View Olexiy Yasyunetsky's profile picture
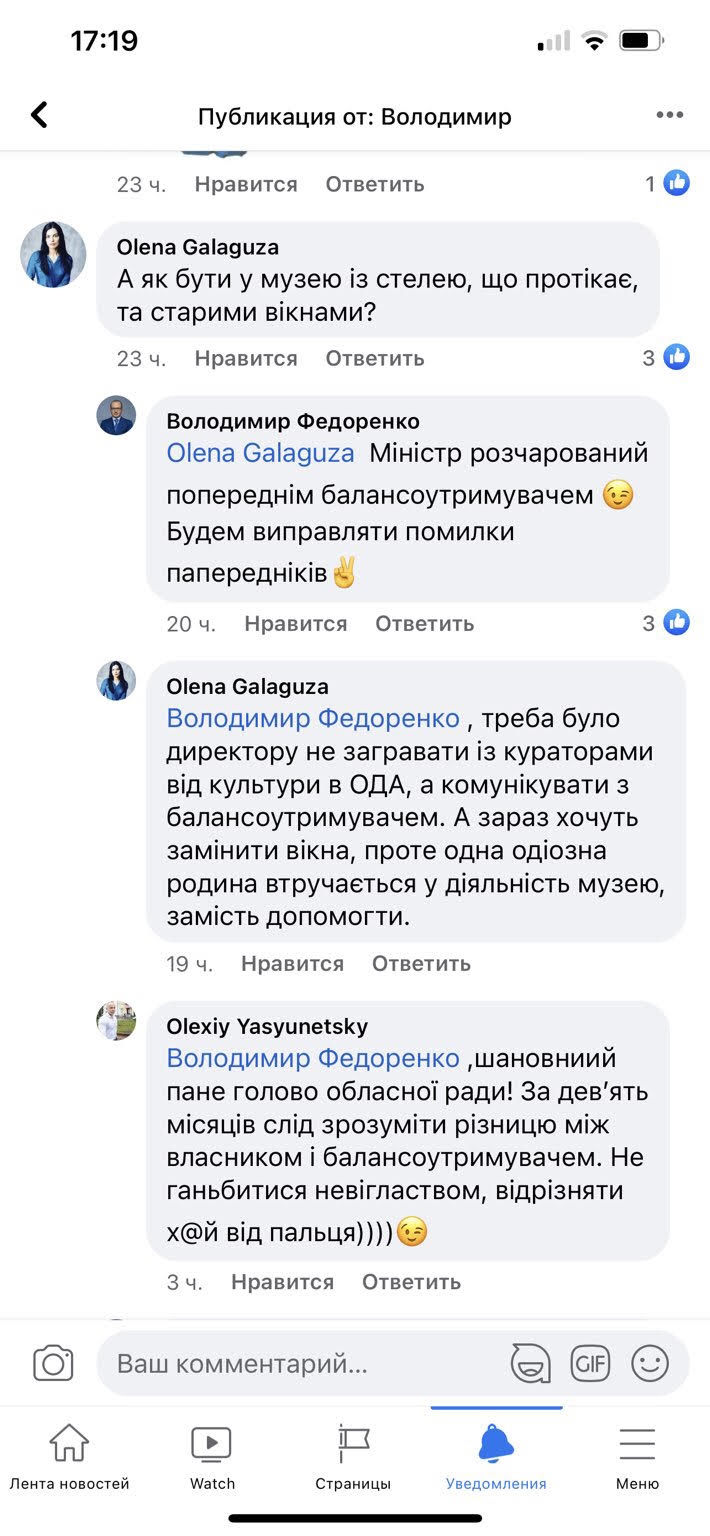The image size is (710, 1536). pyautogui.click(x=116, y=1021)
